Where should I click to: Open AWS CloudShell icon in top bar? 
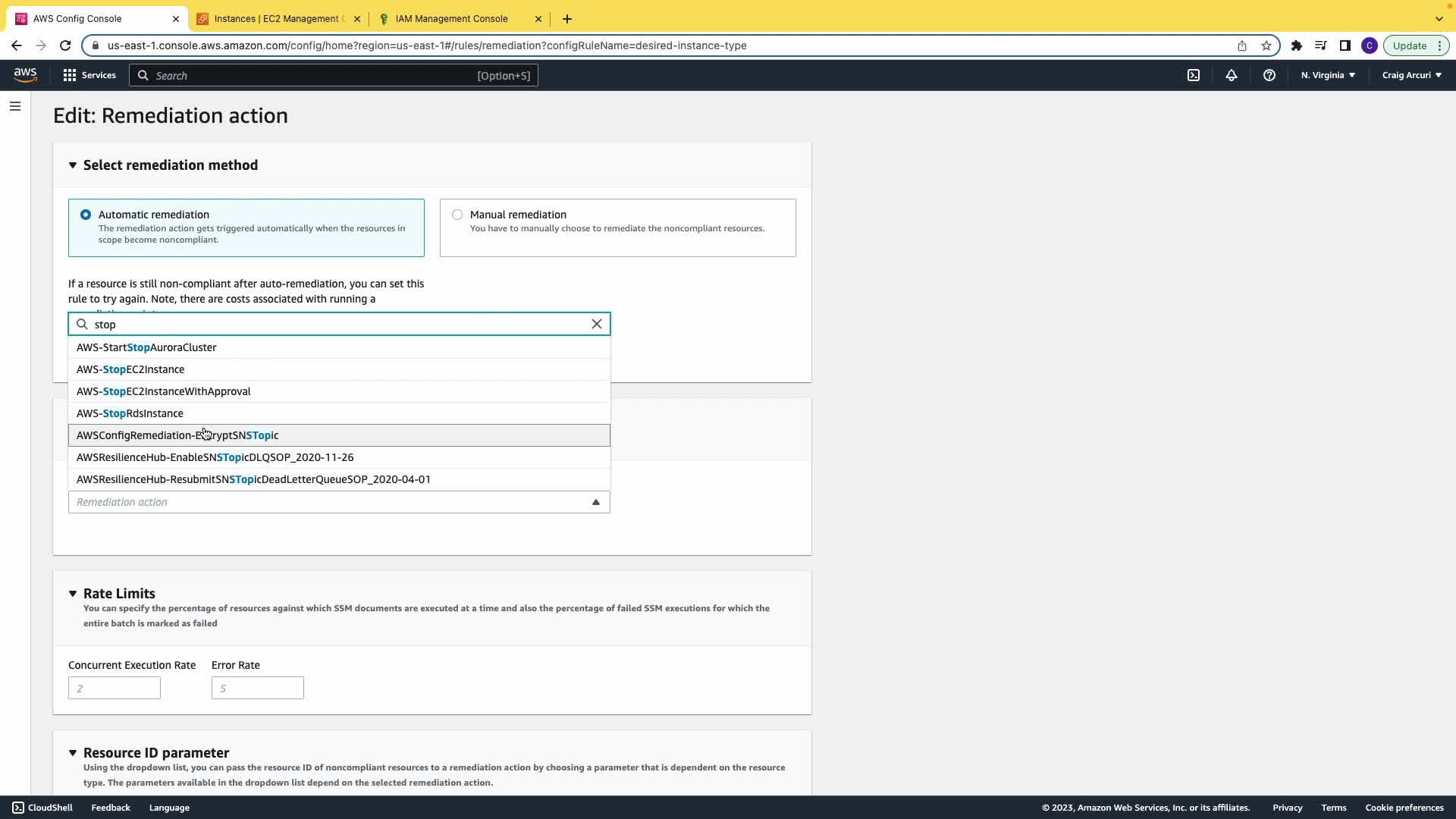pyautogui.click(x=1194, y=75)
